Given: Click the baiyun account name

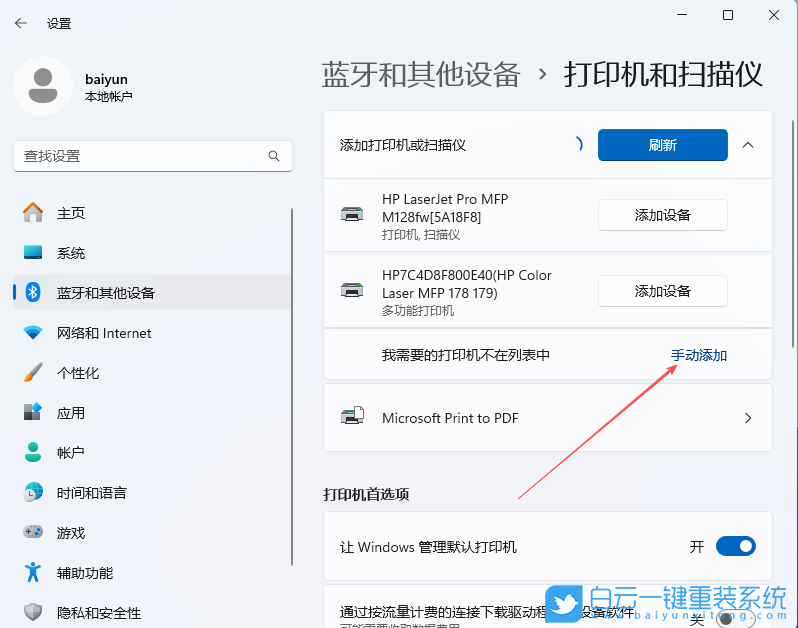Looking at the screenshot, I should pyautogui.click(x=106, y=79).
